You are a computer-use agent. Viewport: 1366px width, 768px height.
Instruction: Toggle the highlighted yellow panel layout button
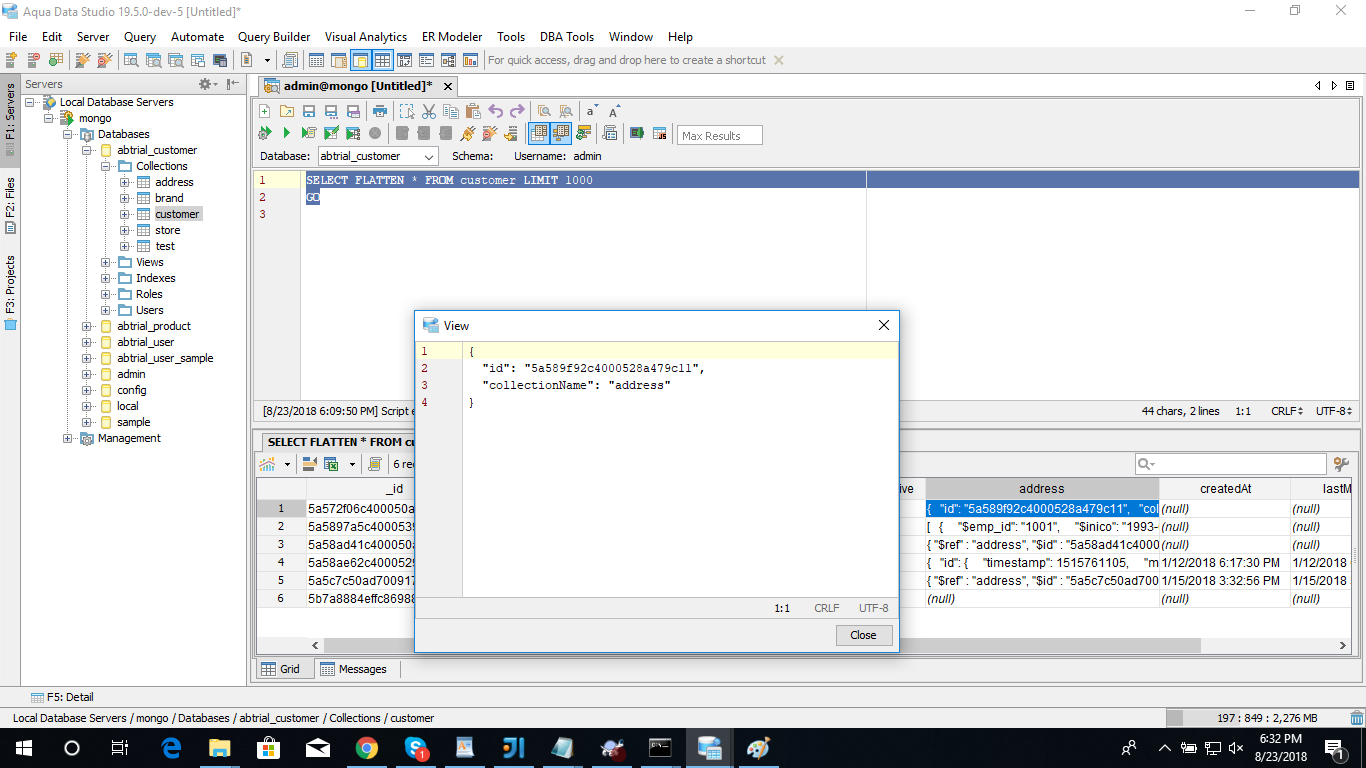click(x=360, y=60)
